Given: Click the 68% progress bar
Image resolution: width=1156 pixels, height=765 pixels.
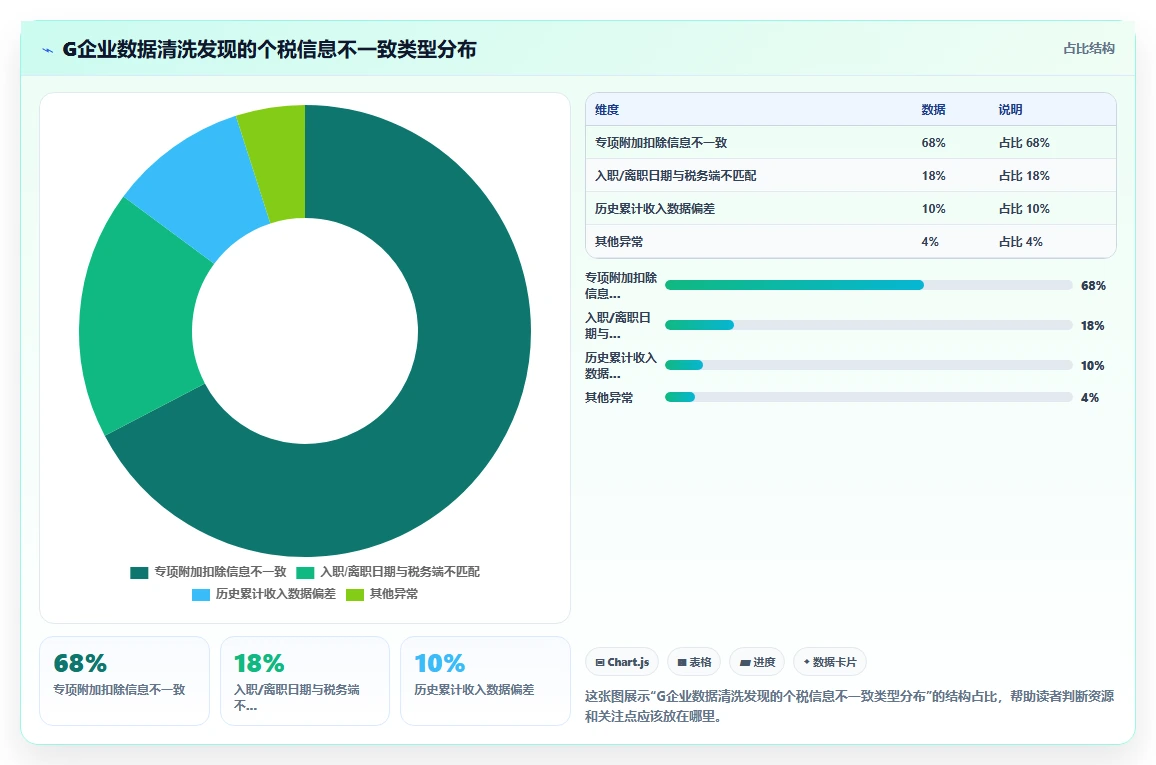Looking at the screenshot, I should 868,285.
